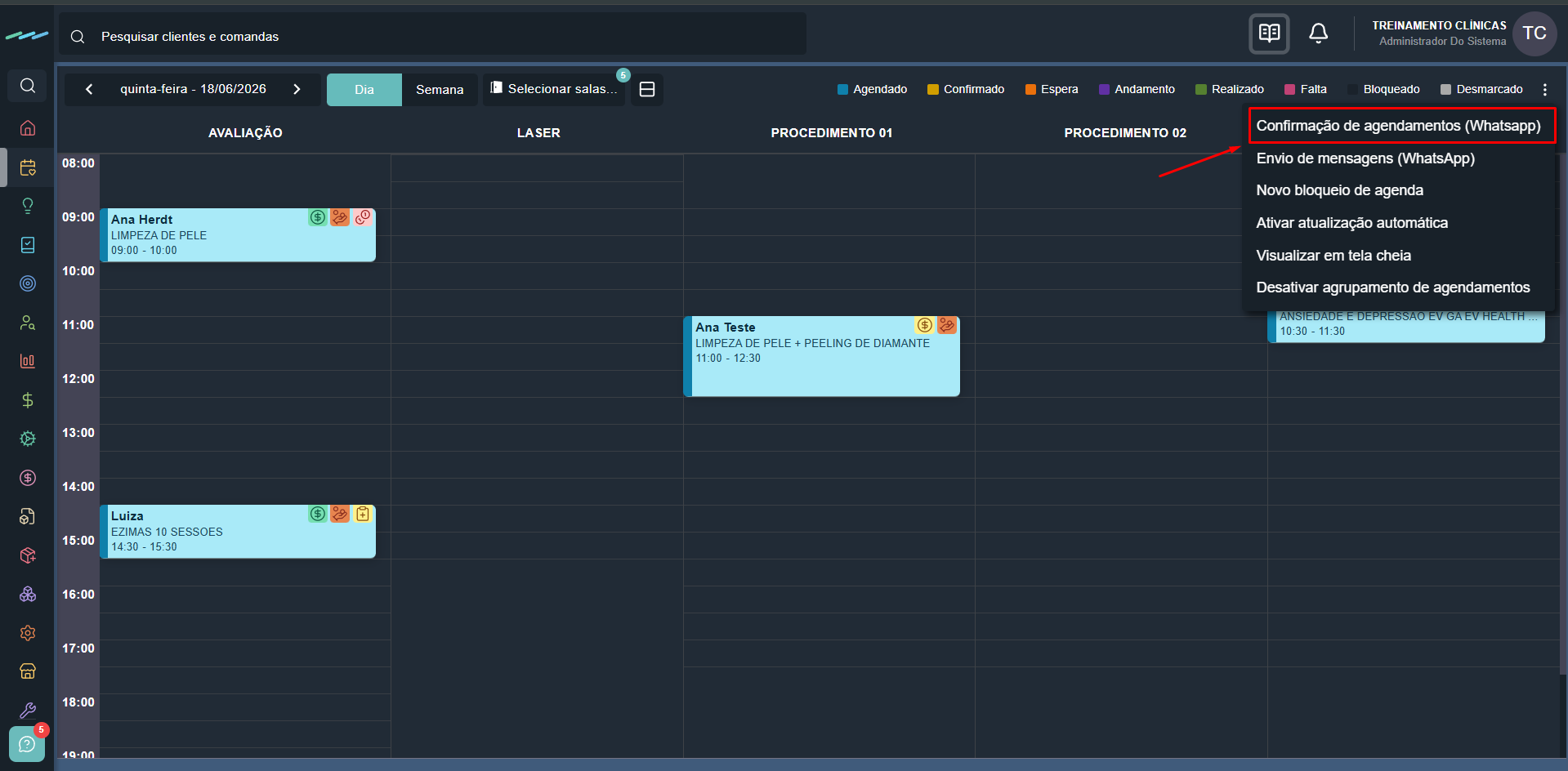The width and height of the screenshot is (1568, 771).
Task: Open the wrench tools icon in sidebar
Action: 28,710
